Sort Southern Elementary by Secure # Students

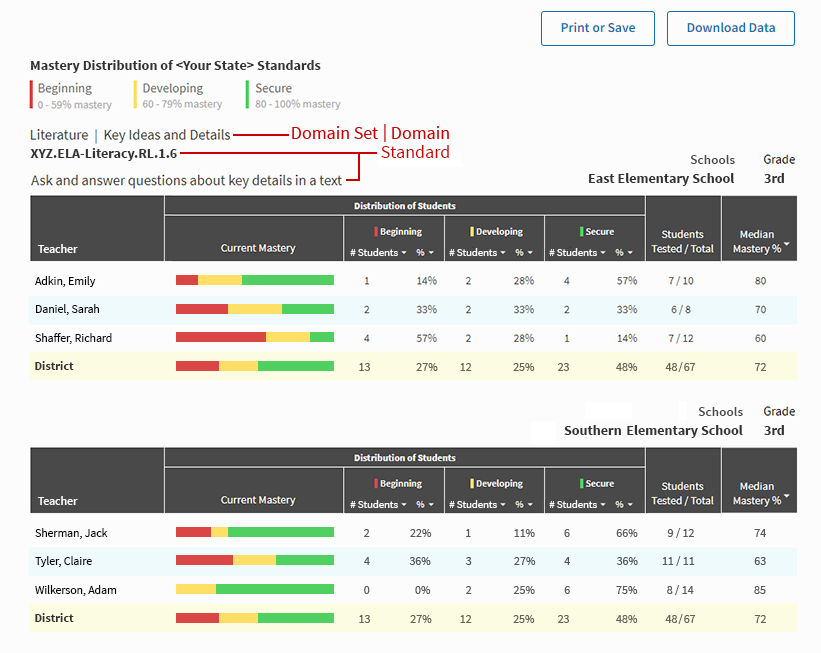(x=578, y=504)
